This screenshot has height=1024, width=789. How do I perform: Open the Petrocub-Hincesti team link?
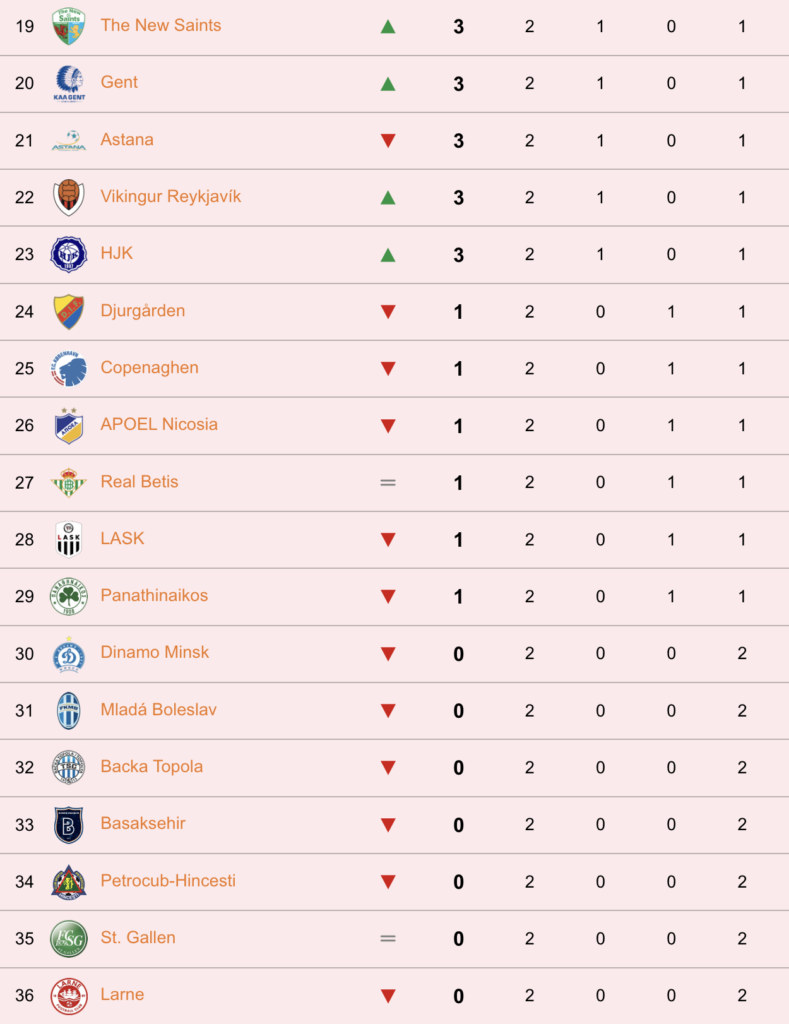(x=168, y=880)
